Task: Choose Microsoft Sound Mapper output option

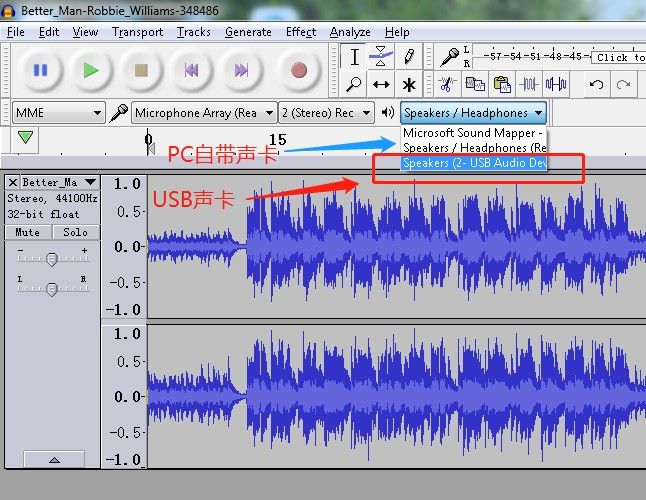Action: tap(473, 133)
